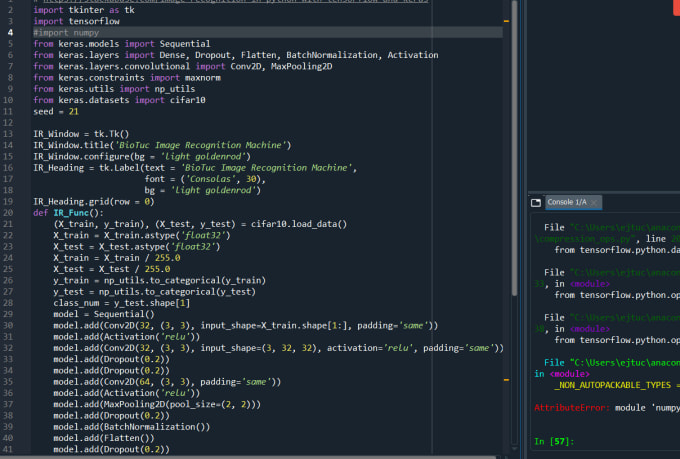
Task: Click the 'def IR_Func():' definition
Action: 69,213
